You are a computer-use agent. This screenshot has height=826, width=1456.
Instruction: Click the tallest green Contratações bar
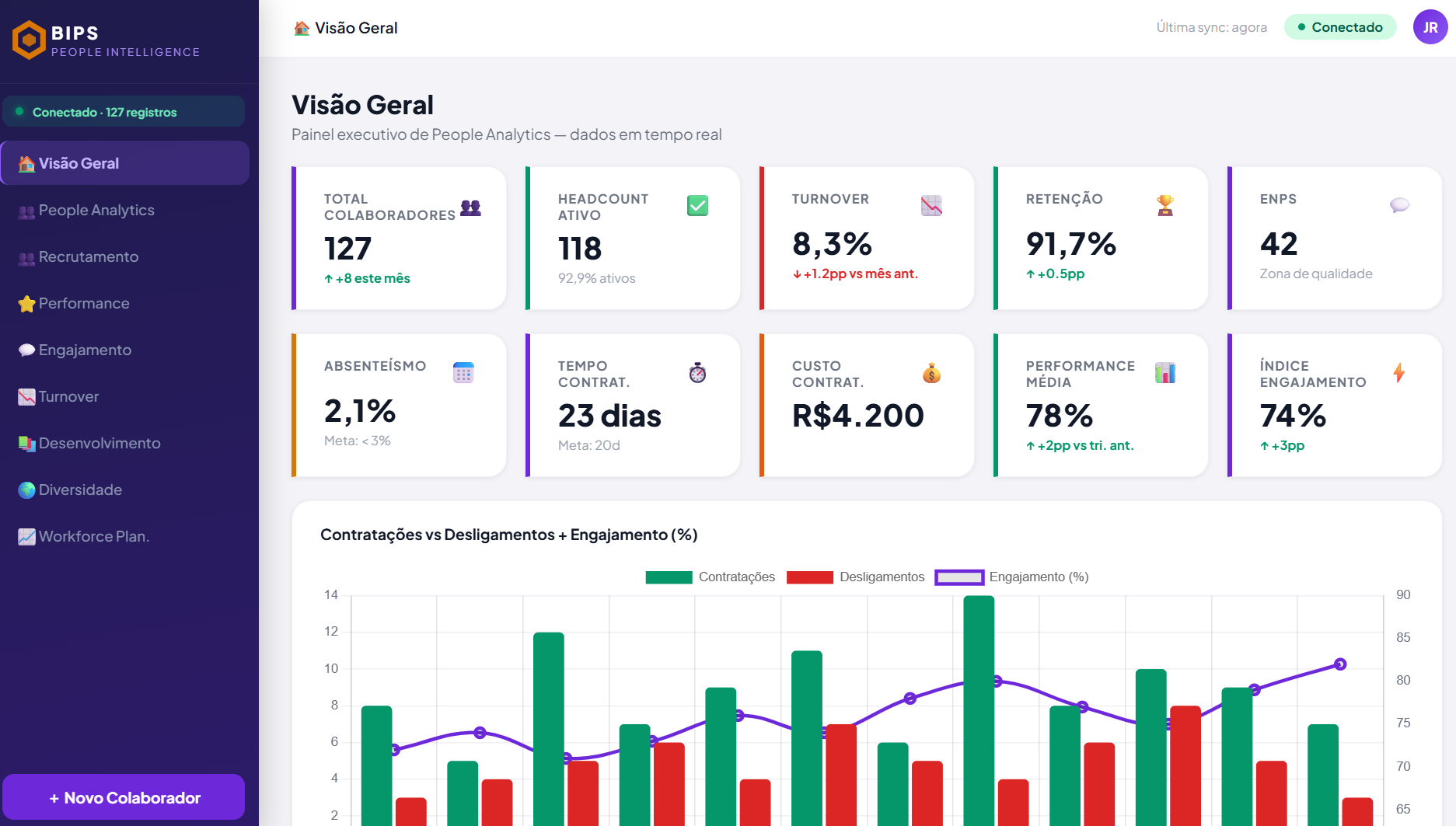click(x=979, y=710)
